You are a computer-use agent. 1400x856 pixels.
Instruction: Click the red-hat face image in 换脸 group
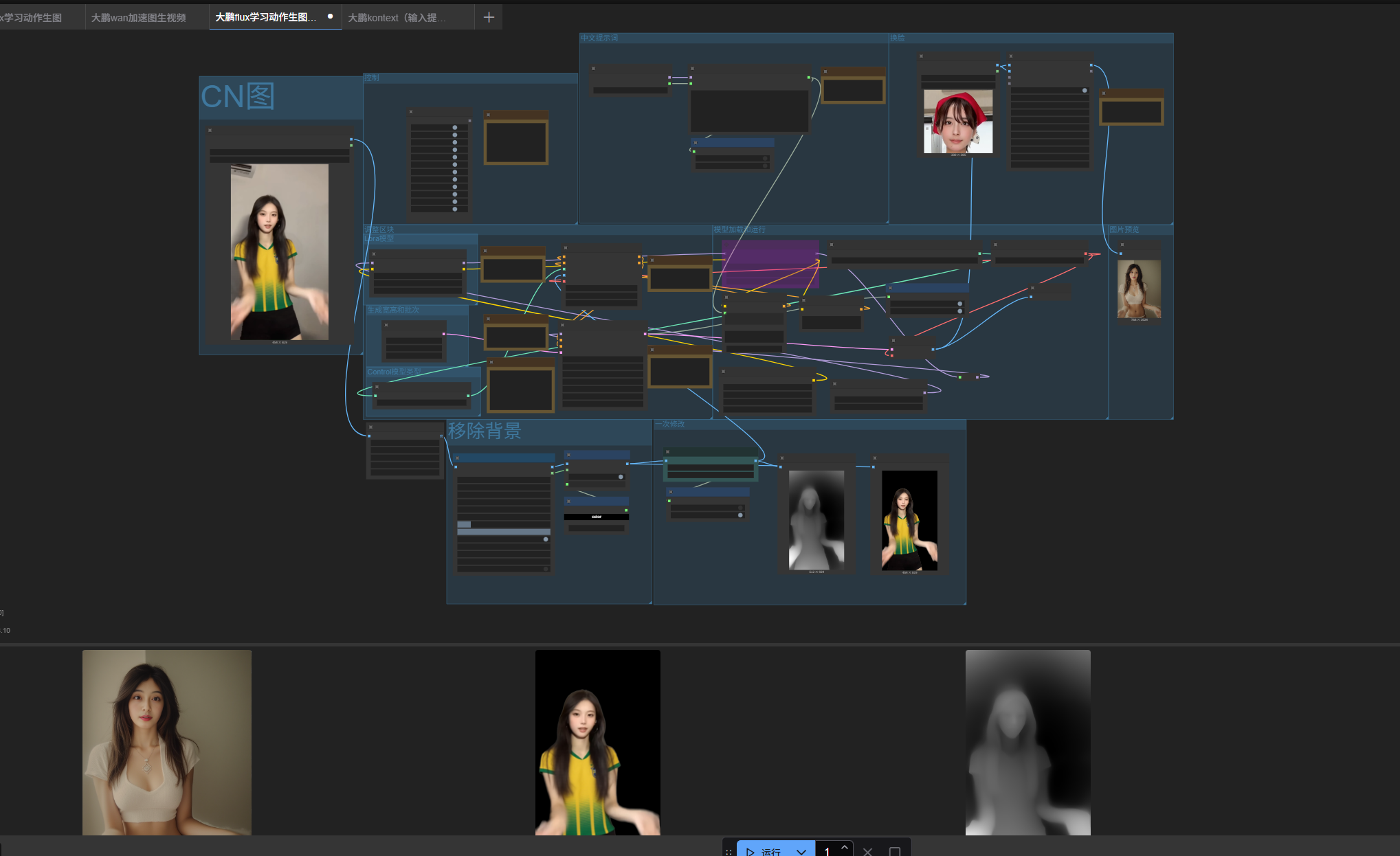(958, 122)
